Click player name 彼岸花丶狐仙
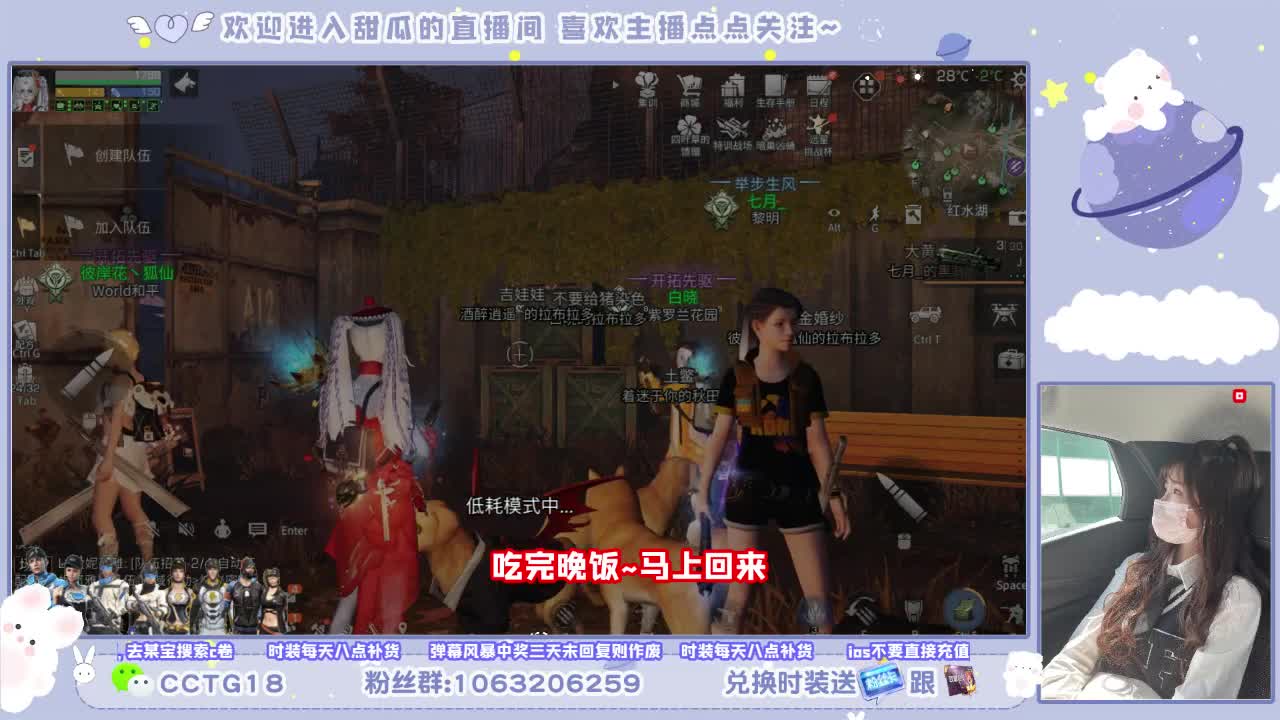The image size is (1280, 720). pos(126,272)
